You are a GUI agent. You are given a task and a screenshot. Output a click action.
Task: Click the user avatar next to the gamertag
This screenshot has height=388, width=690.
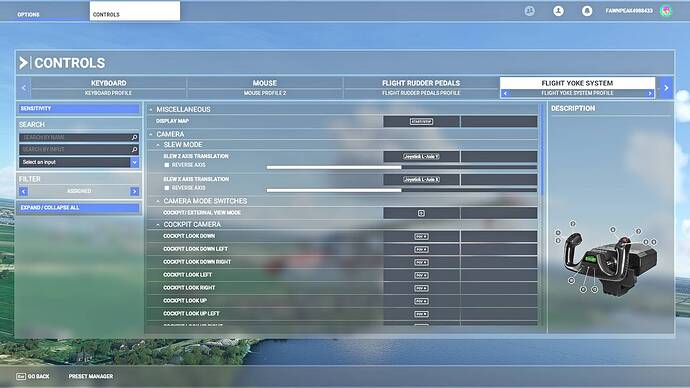pyautogui.click(x=666, y=11)
